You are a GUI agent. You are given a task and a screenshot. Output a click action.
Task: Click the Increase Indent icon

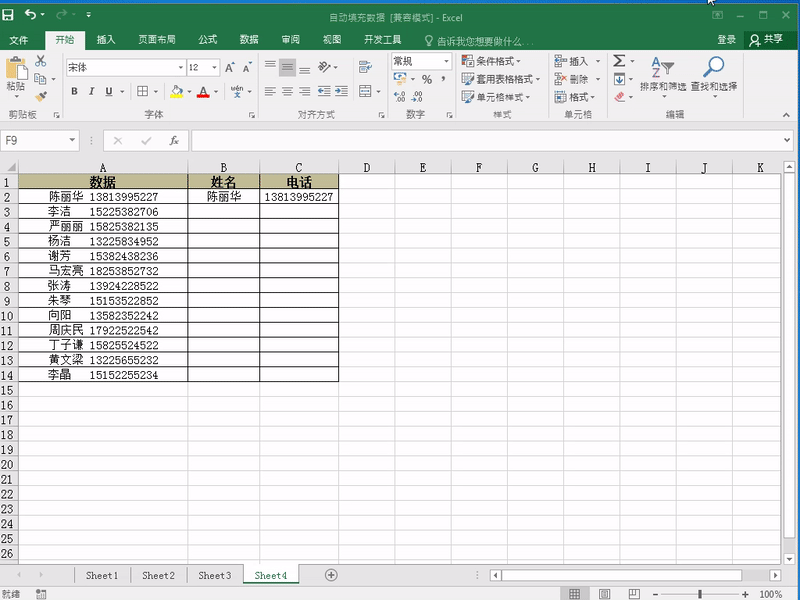[x=341, y=91]
